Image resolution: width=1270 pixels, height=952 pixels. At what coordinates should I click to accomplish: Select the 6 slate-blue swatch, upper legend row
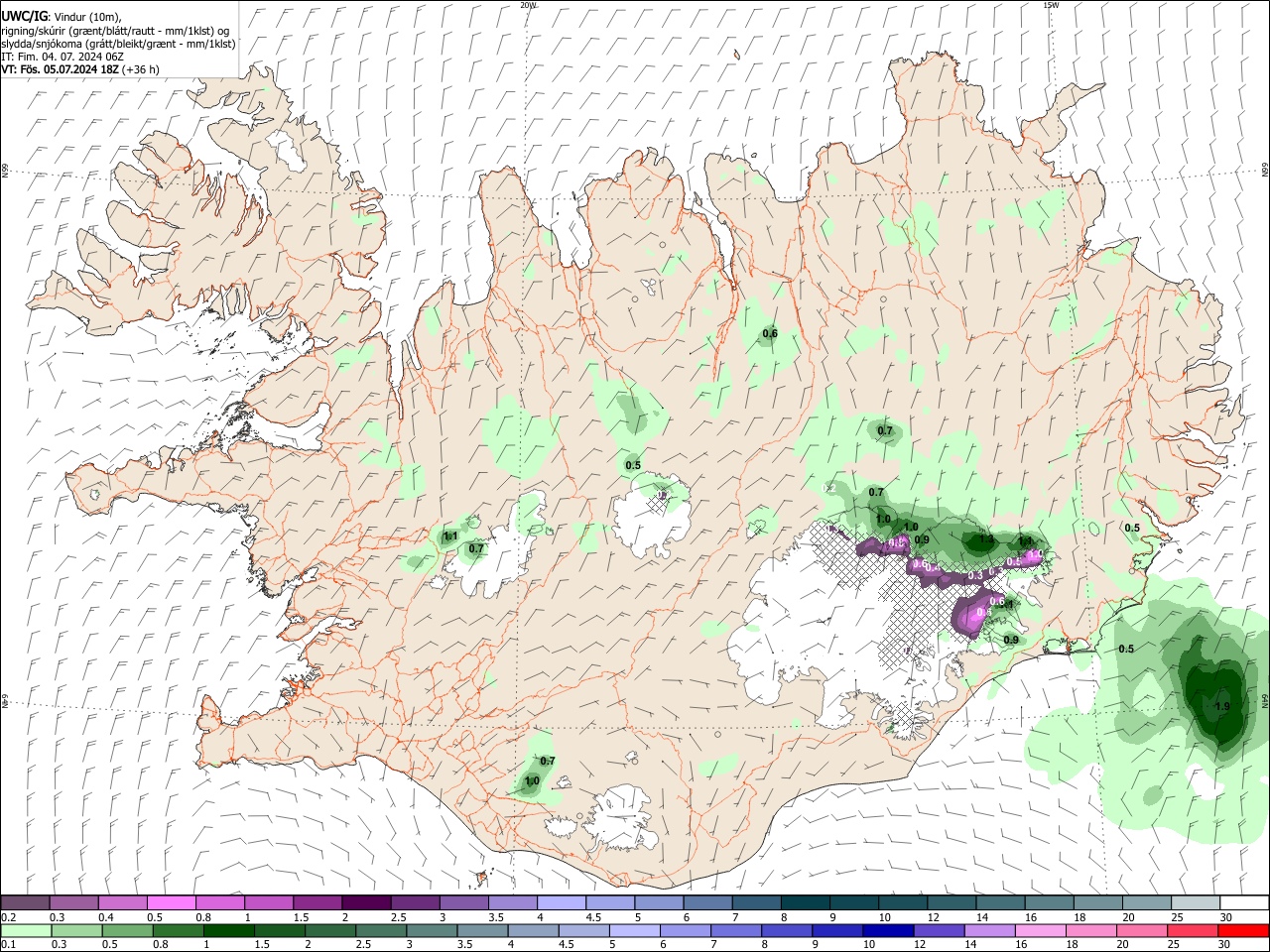tap(706, 902)
